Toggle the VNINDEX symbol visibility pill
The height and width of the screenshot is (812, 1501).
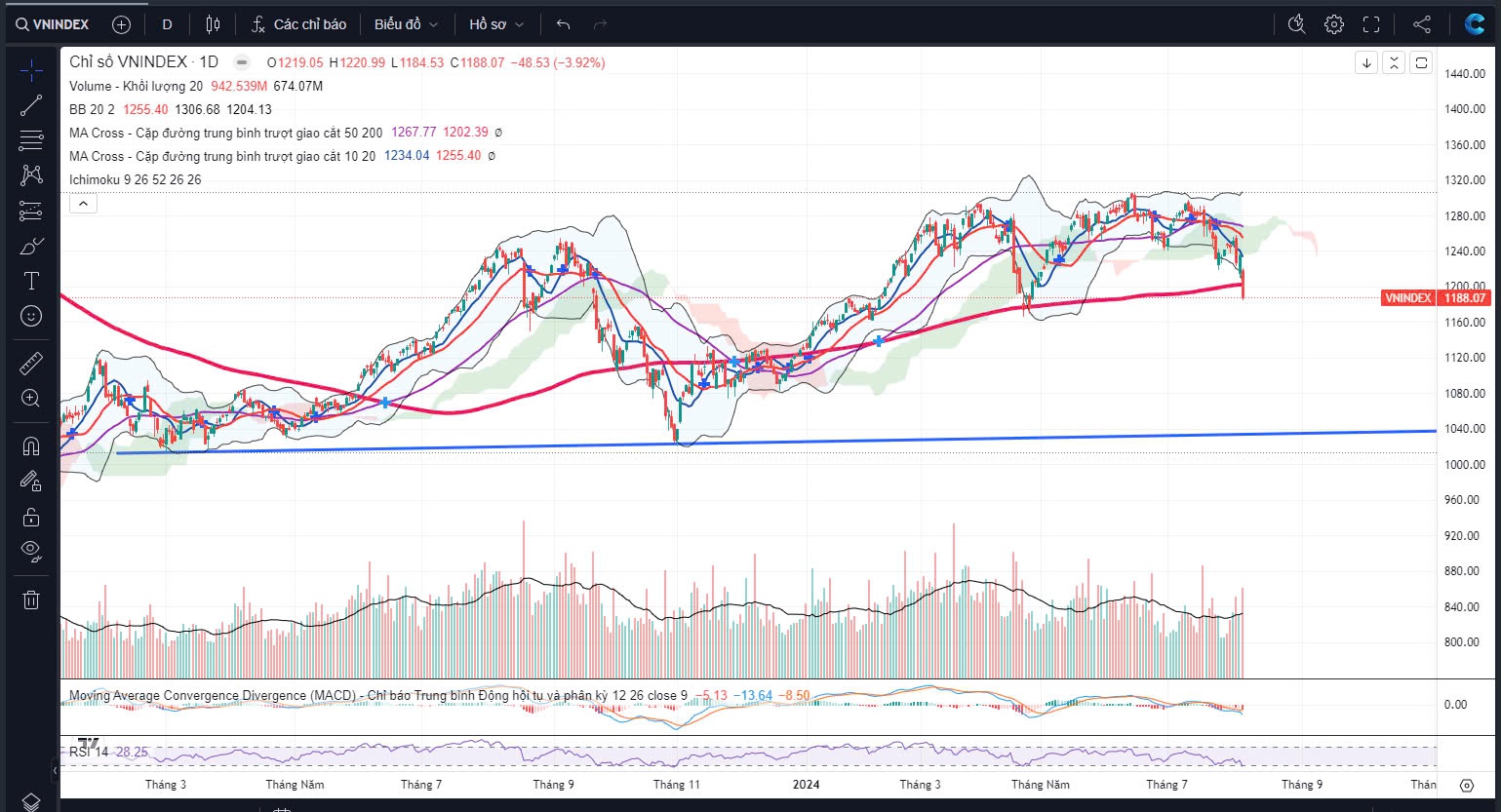click(242, 62)
